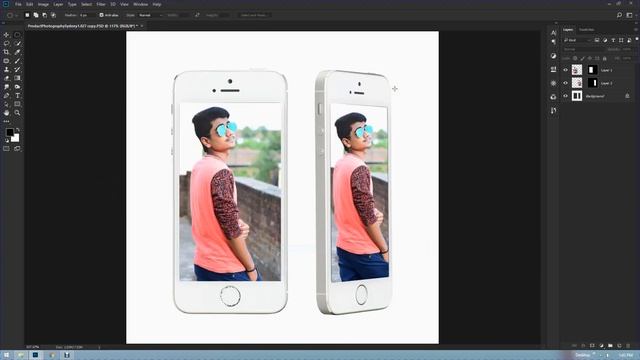The height and width of the screenshot is (360, 640).
Task: Select the Move tool
Action: (7, 35)
